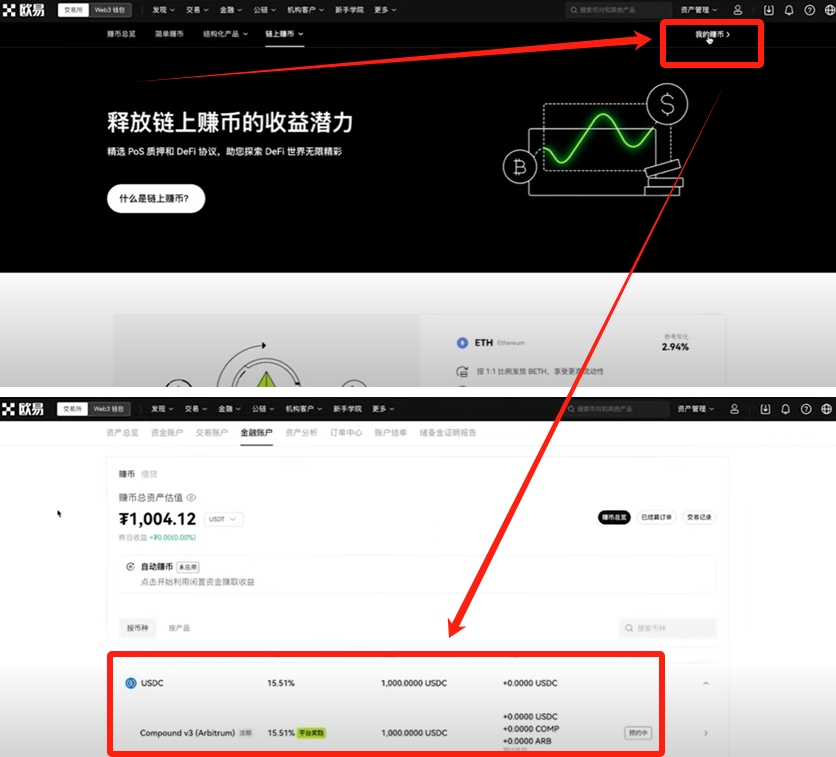Screen dimensions: 836x757
Task: Switch to Web3 钱包 in lower header
Action: pyautogui.click(x=109, y=409)
